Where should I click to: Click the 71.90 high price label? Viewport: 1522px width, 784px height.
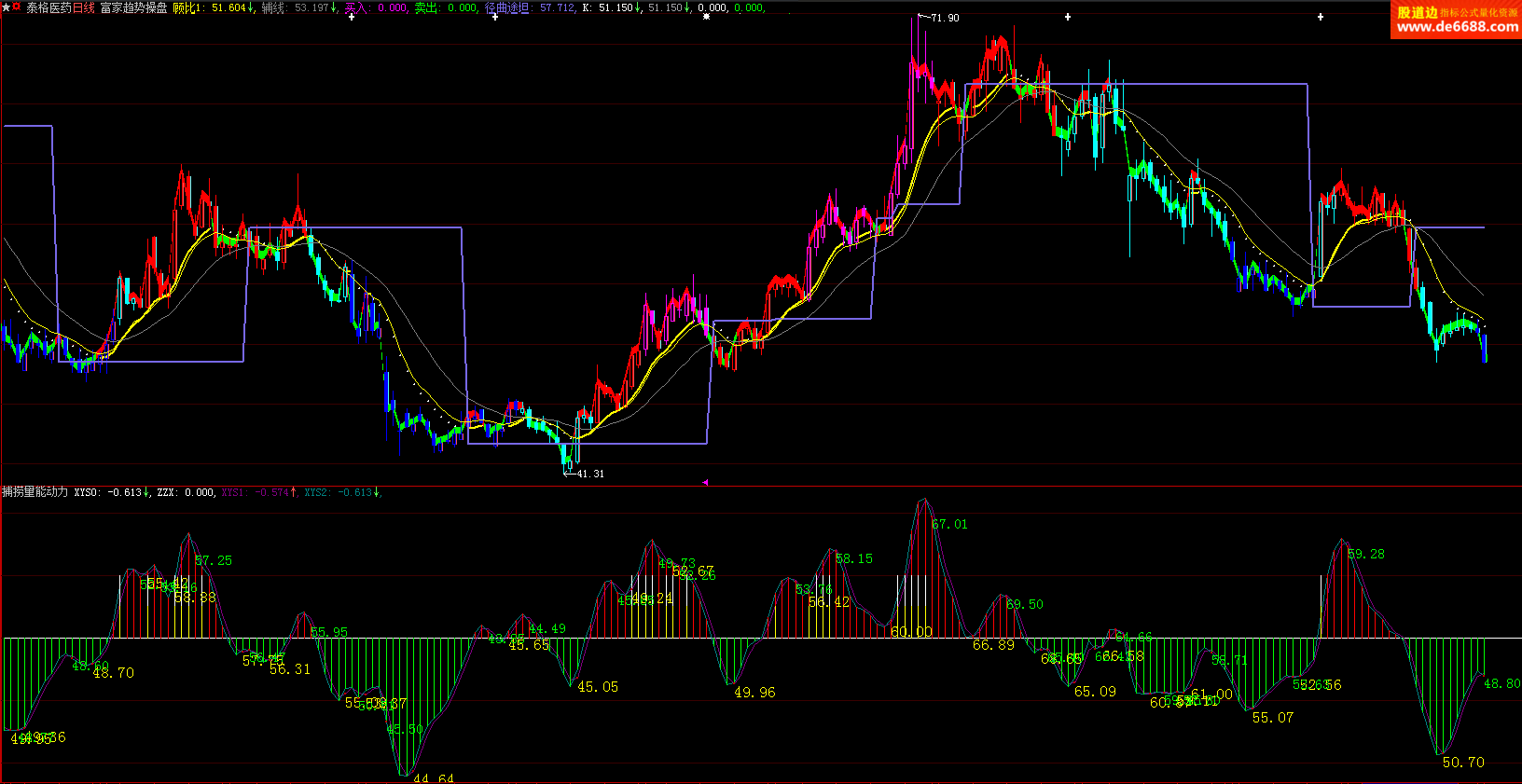(x=945, y=18)
